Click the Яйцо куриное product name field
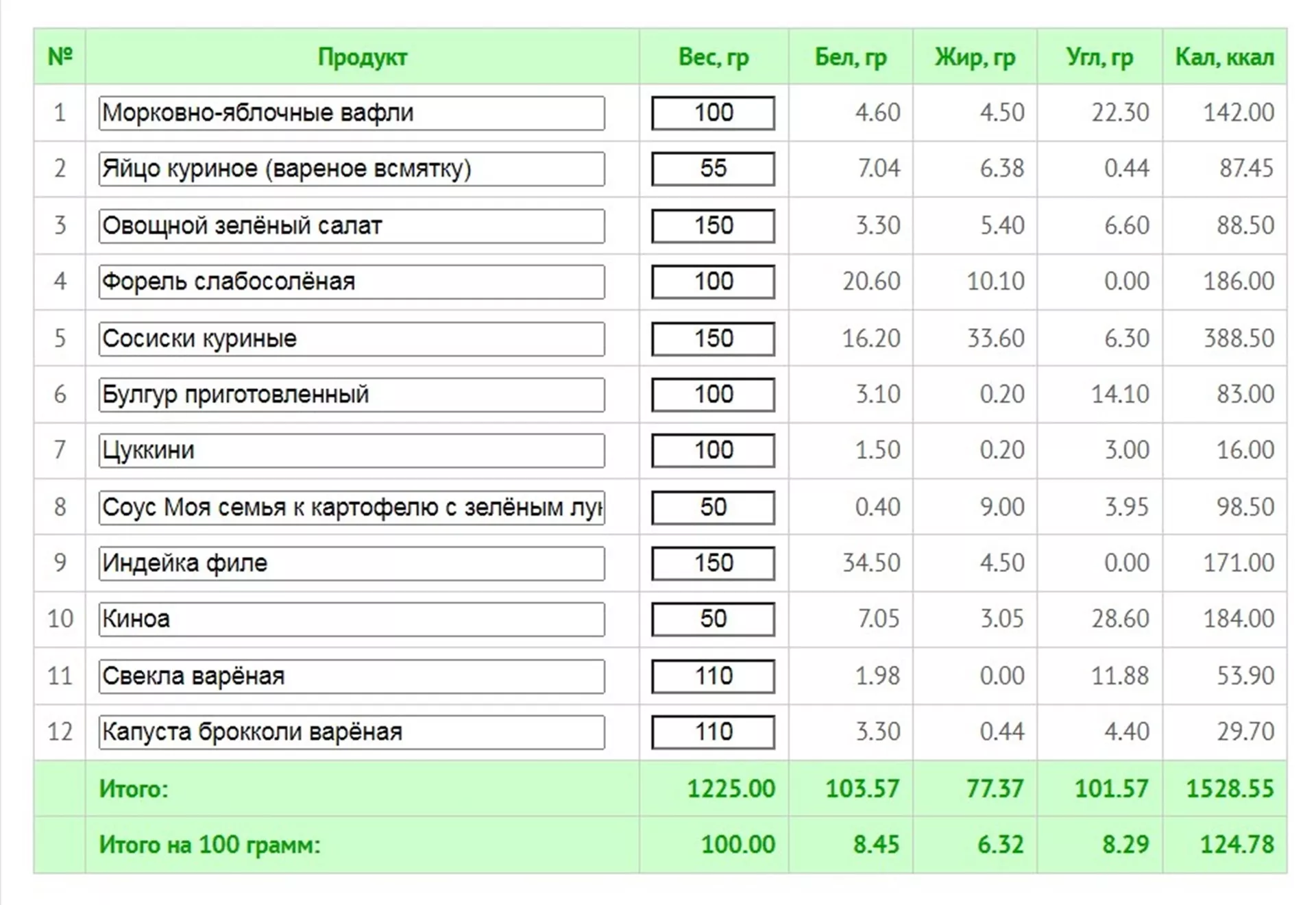1316x905 pixels. click(x=351, y=169)
